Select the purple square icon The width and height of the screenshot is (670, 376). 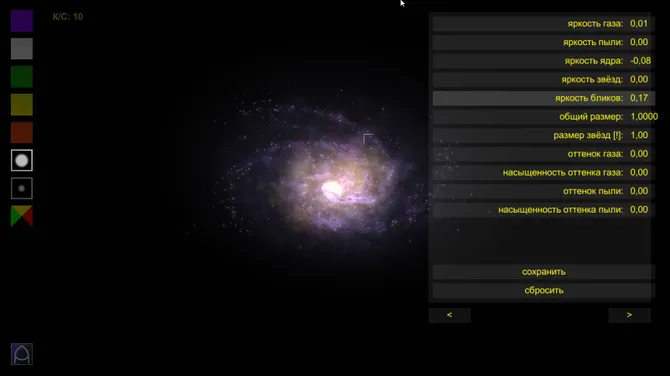22,21
